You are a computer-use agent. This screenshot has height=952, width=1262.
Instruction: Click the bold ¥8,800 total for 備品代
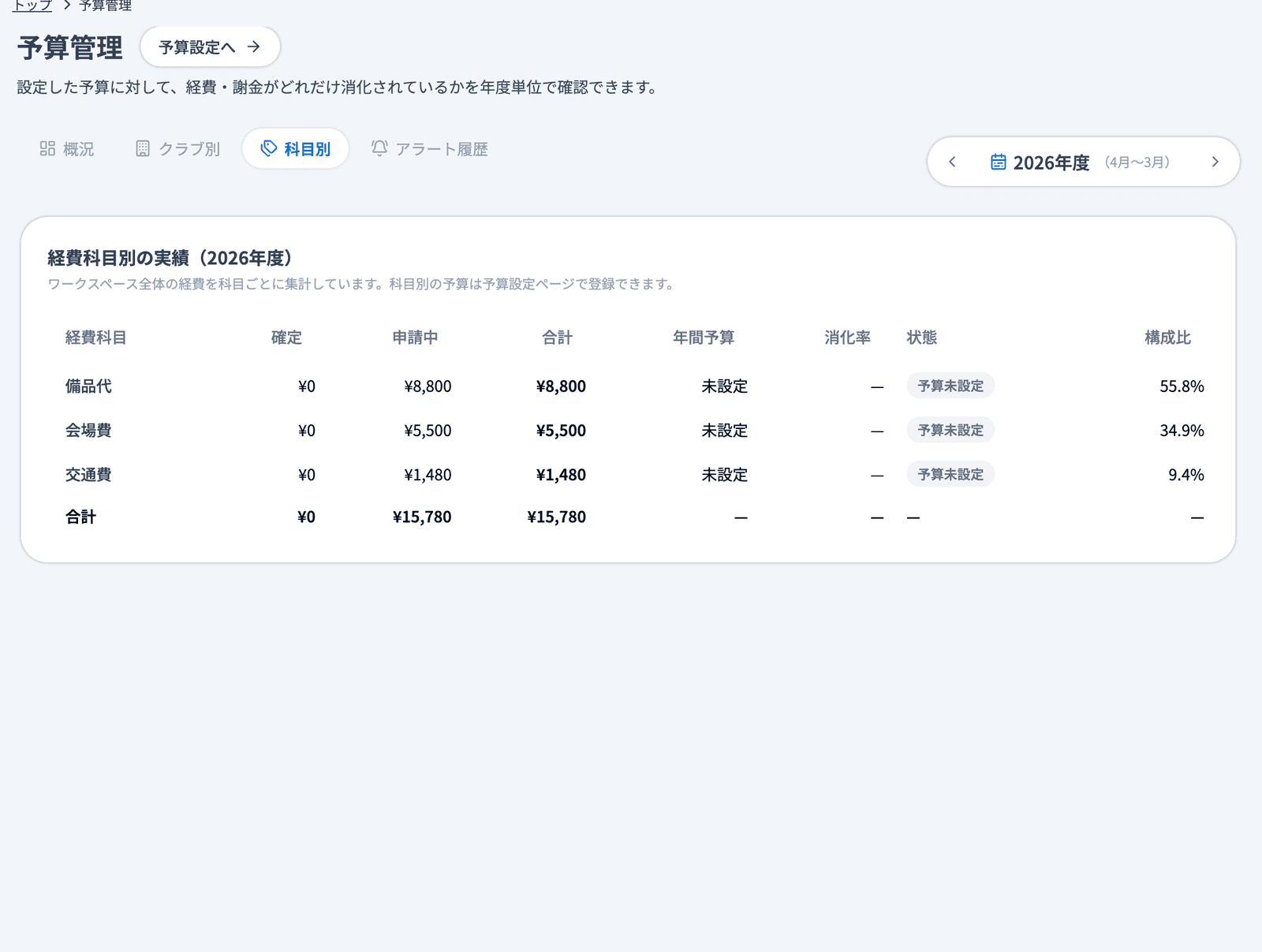tap(561, 386)
